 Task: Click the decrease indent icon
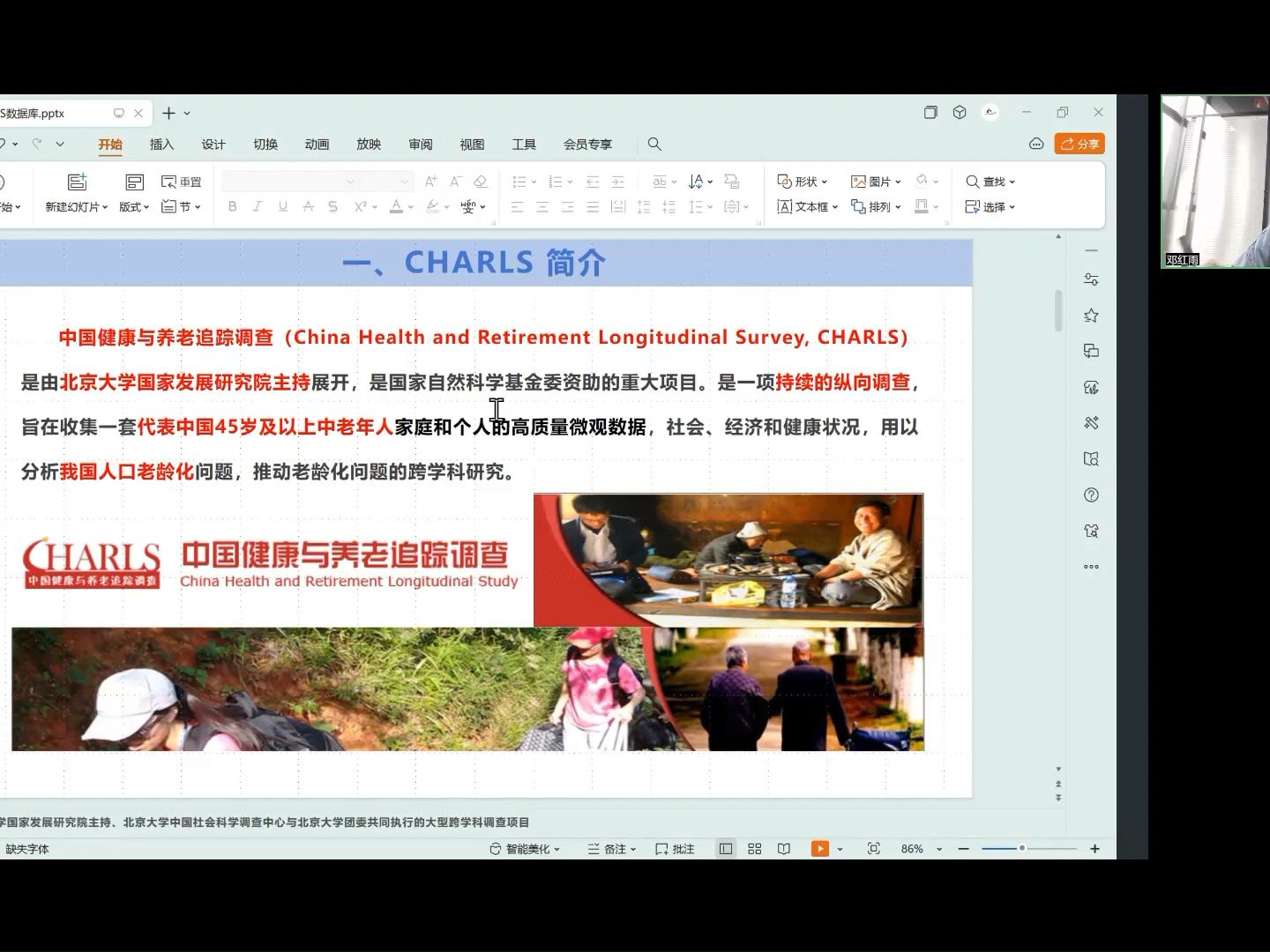pyautogui.click(x=593, y=182)
